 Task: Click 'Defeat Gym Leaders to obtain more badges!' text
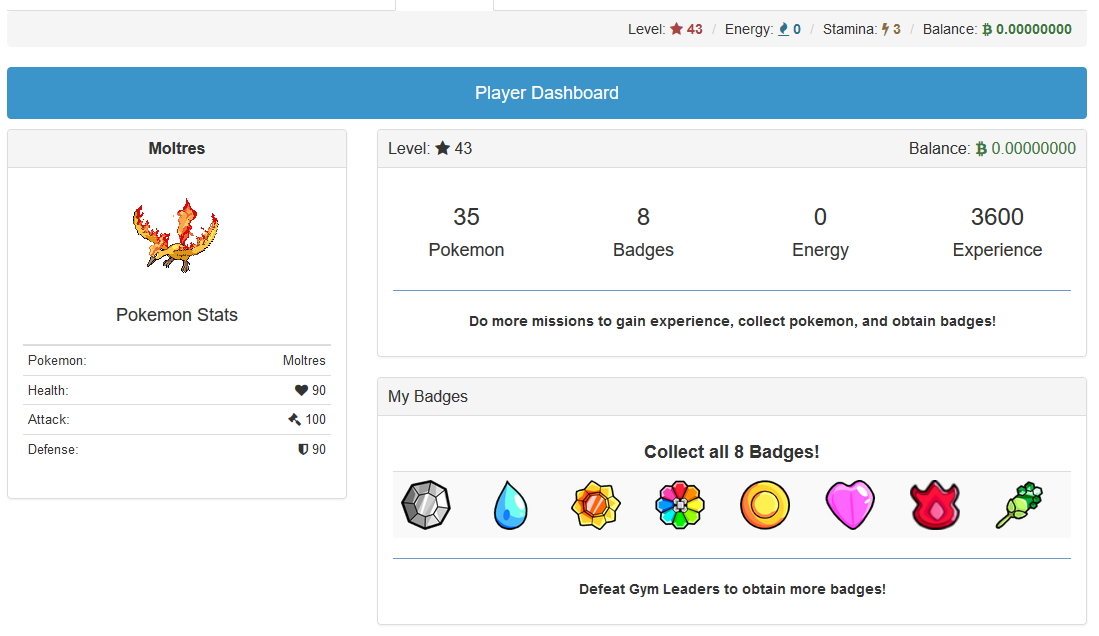tap(732, 589)
